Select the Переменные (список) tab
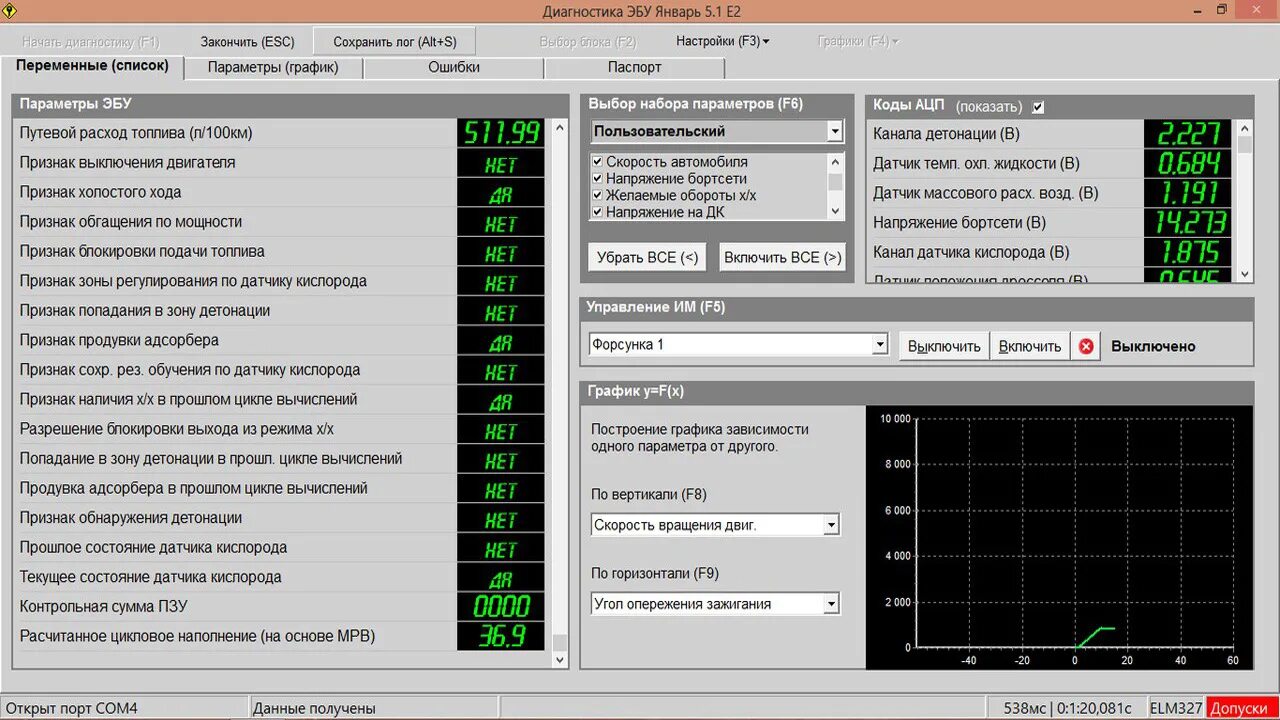 click(93, 66)
